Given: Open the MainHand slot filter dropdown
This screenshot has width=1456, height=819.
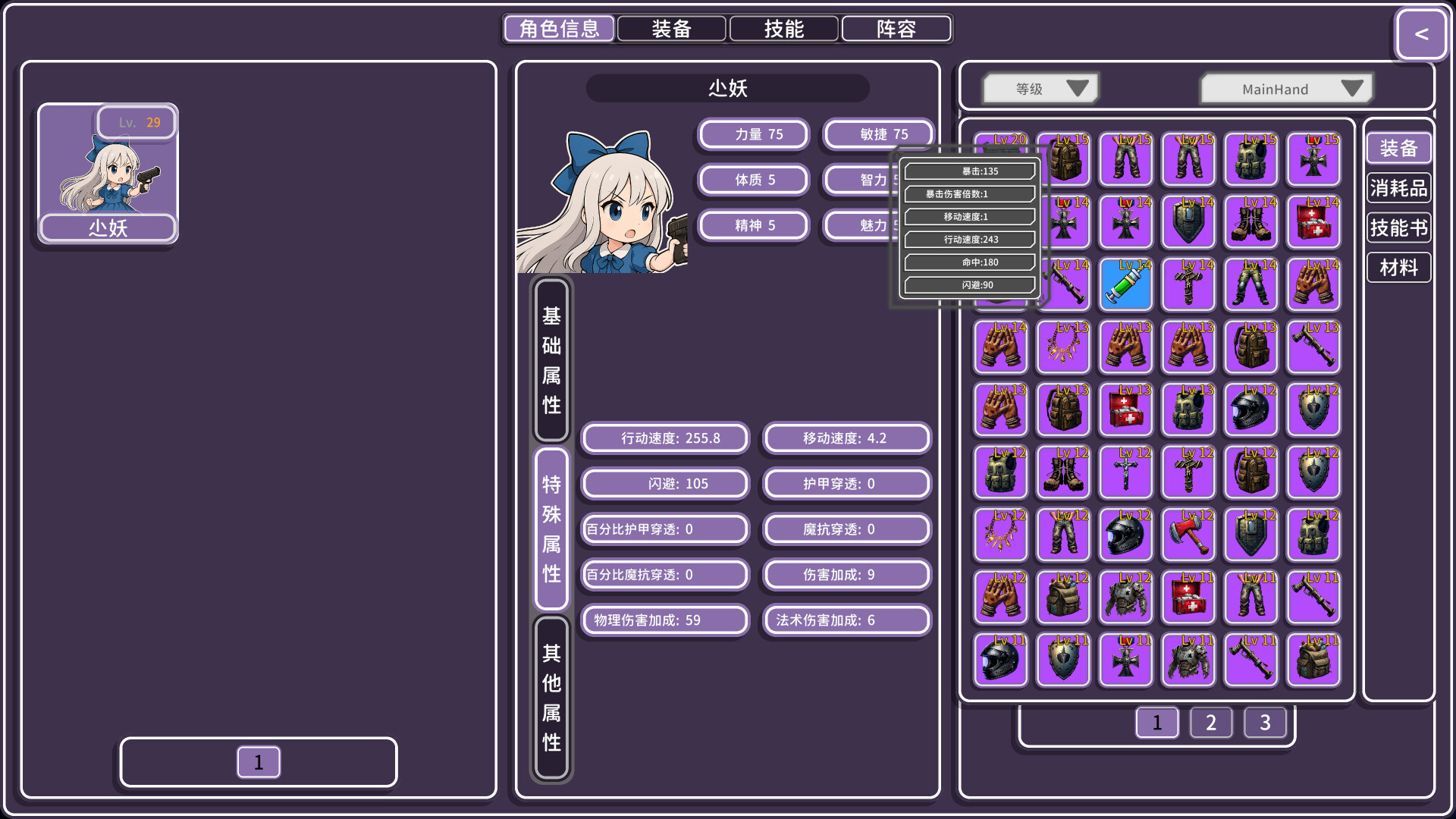Looking at the screenshot, I should (x=1285, y=89).
